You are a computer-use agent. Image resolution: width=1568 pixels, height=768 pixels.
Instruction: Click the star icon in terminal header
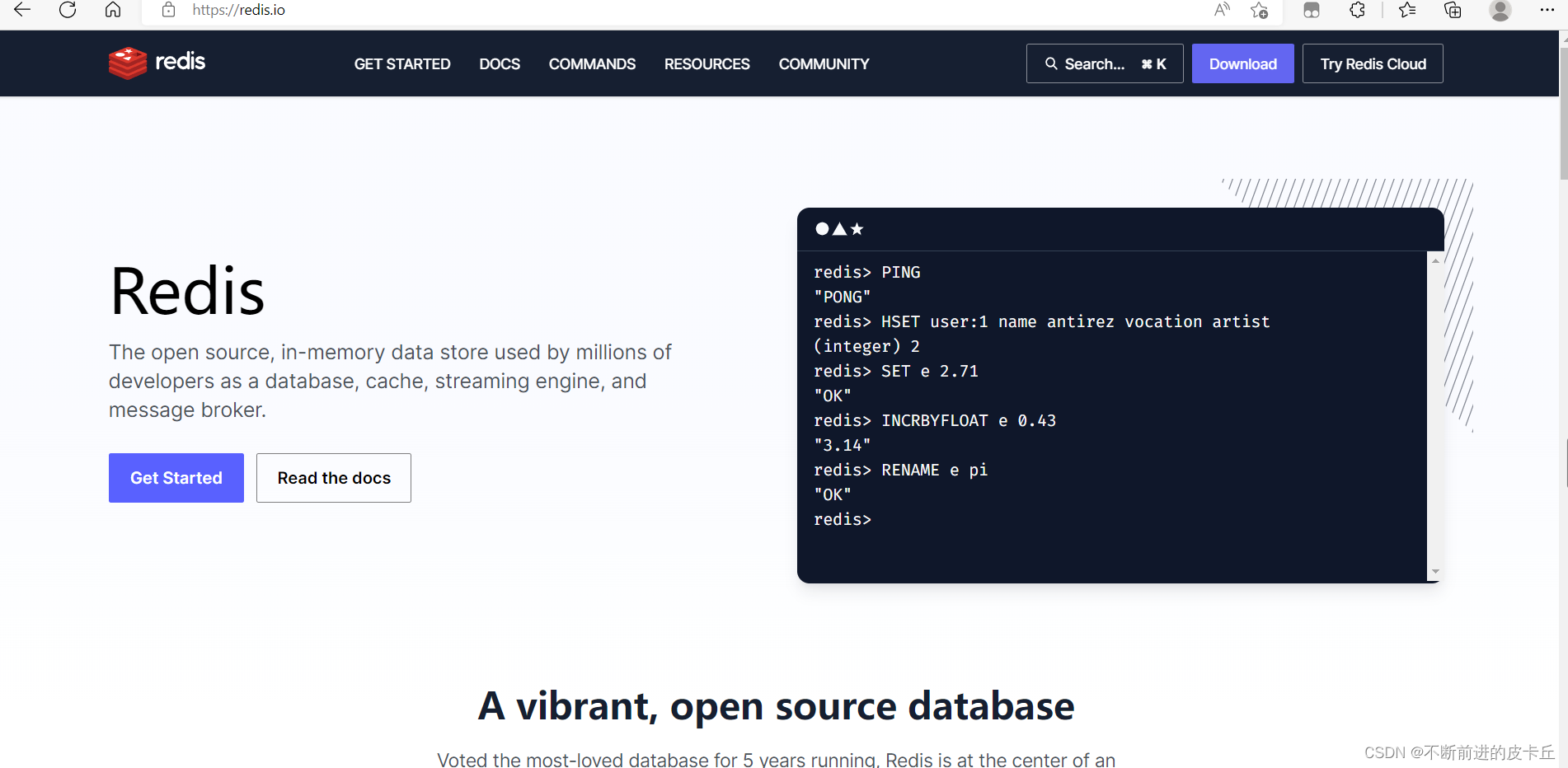click(857, 229)
